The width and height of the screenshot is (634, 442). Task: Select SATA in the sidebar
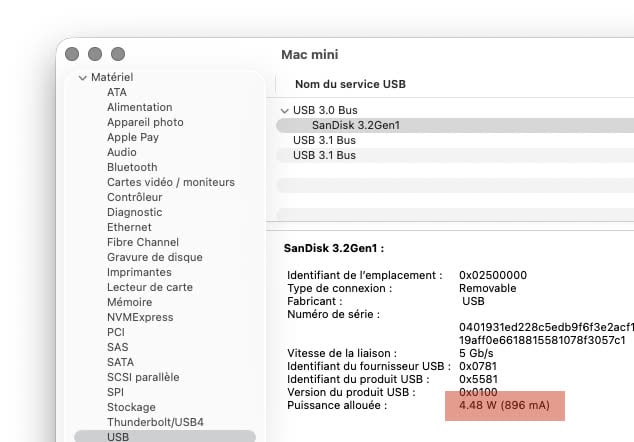pyautogui.click(x=120, y=362)
